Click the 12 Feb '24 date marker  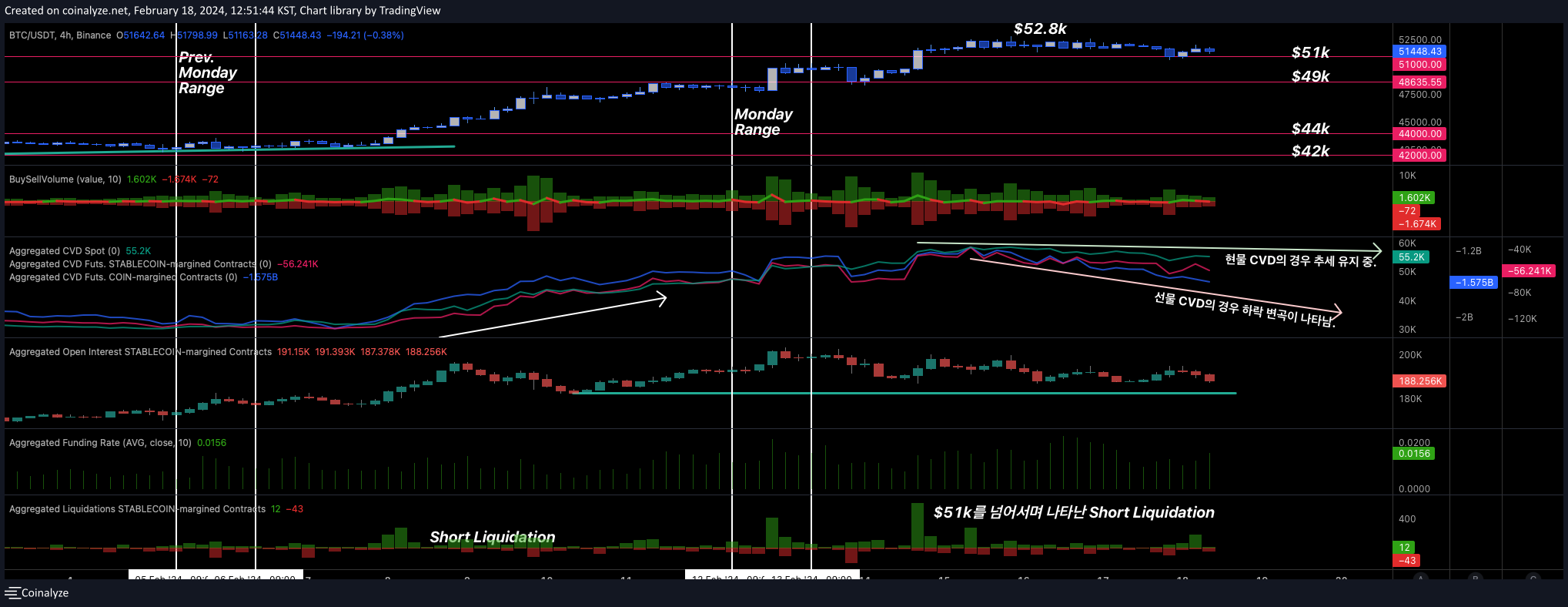click(x=715, y=578)
